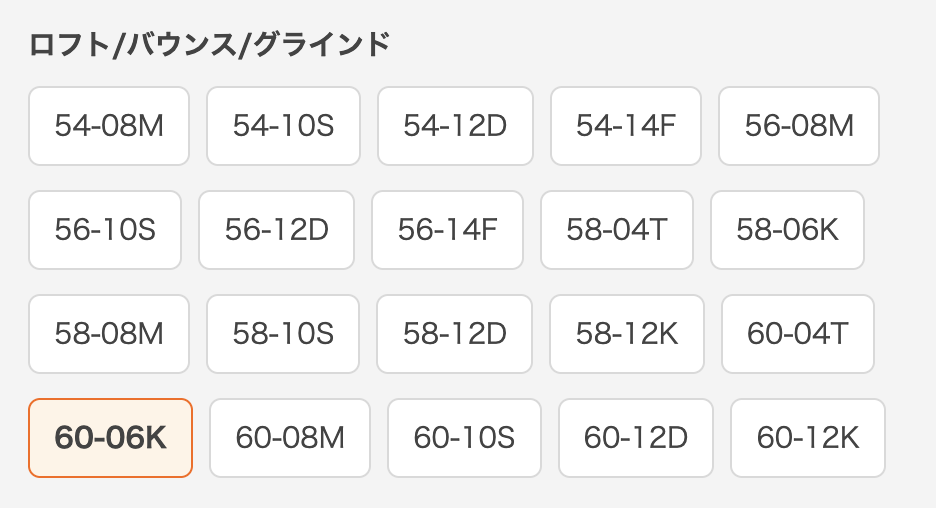Pick the 58-12D option

(x=455, y=334)
